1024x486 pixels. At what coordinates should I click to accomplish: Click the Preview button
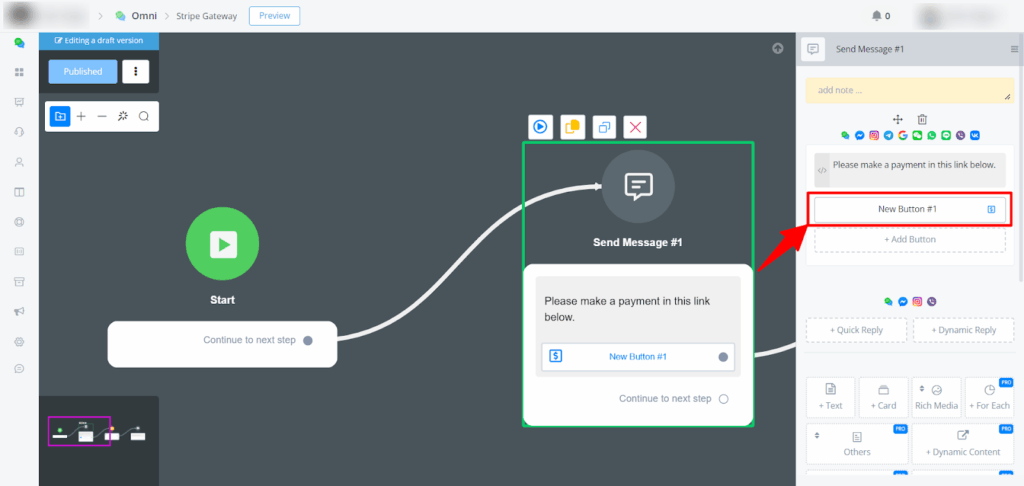[x=274, y=16]
